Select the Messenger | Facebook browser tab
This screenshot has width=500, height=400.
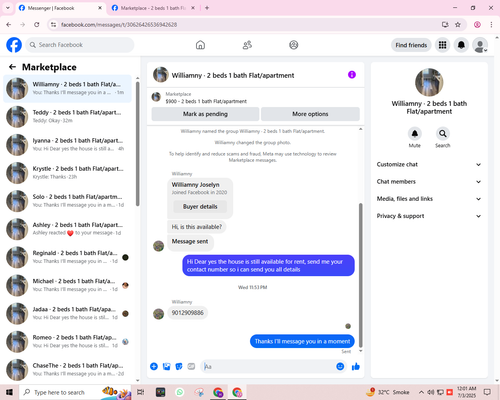pyautogui.click(x=60, y=8)
